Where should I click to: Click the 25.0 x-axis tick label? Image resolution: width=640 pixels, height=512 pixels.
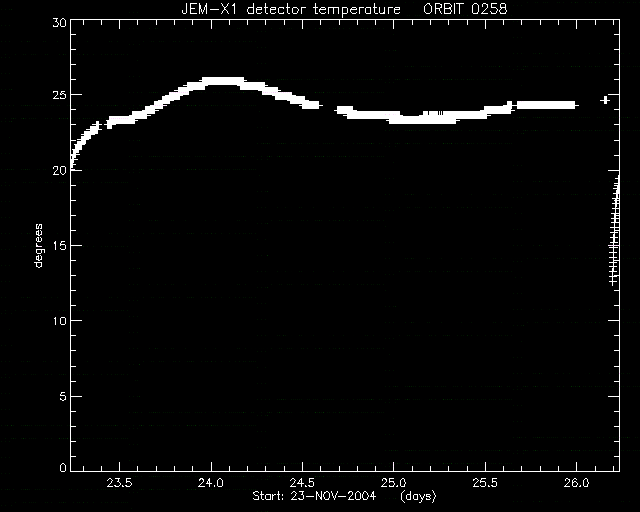click(x=393, y=483)
